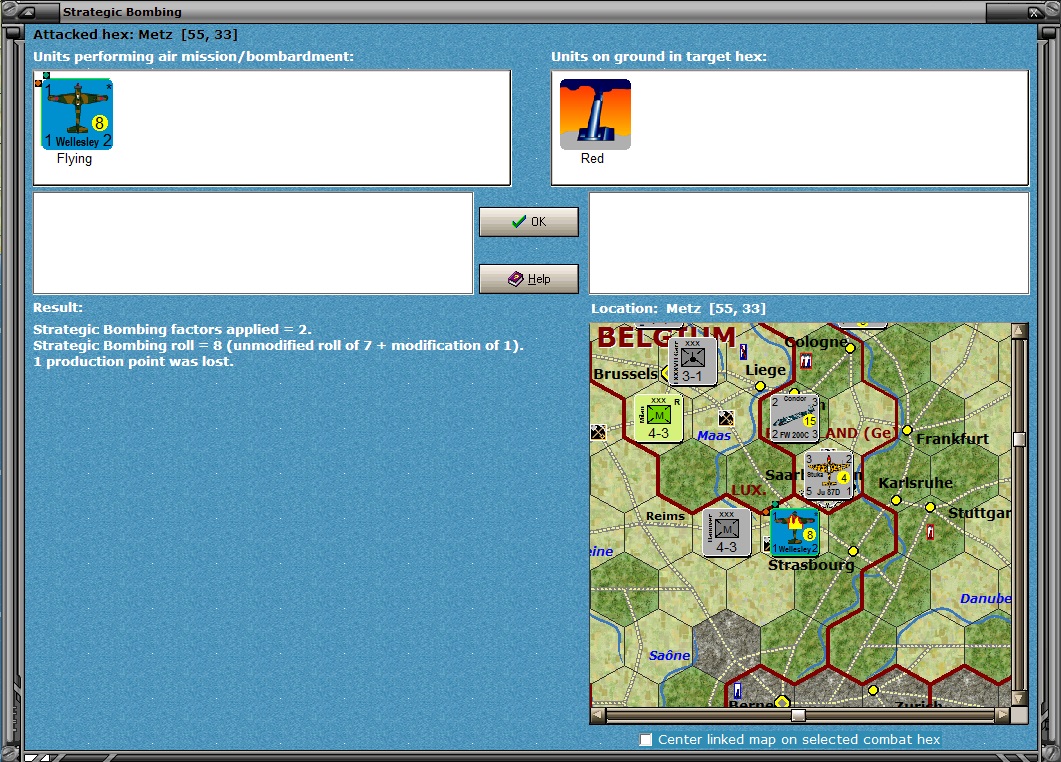Click the Frankfurt city dot on the map

click(907, 430)
